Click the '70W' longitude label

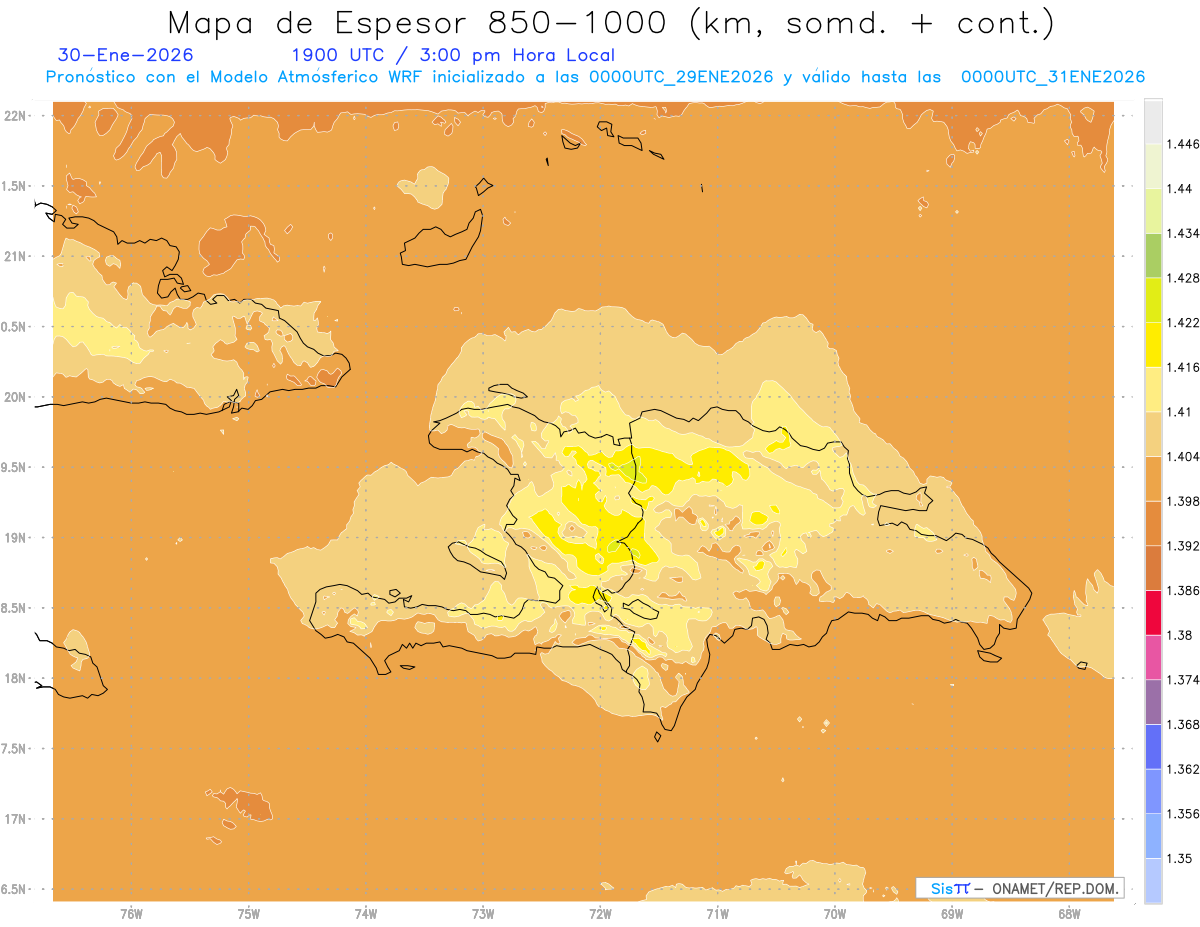point(835,914)
